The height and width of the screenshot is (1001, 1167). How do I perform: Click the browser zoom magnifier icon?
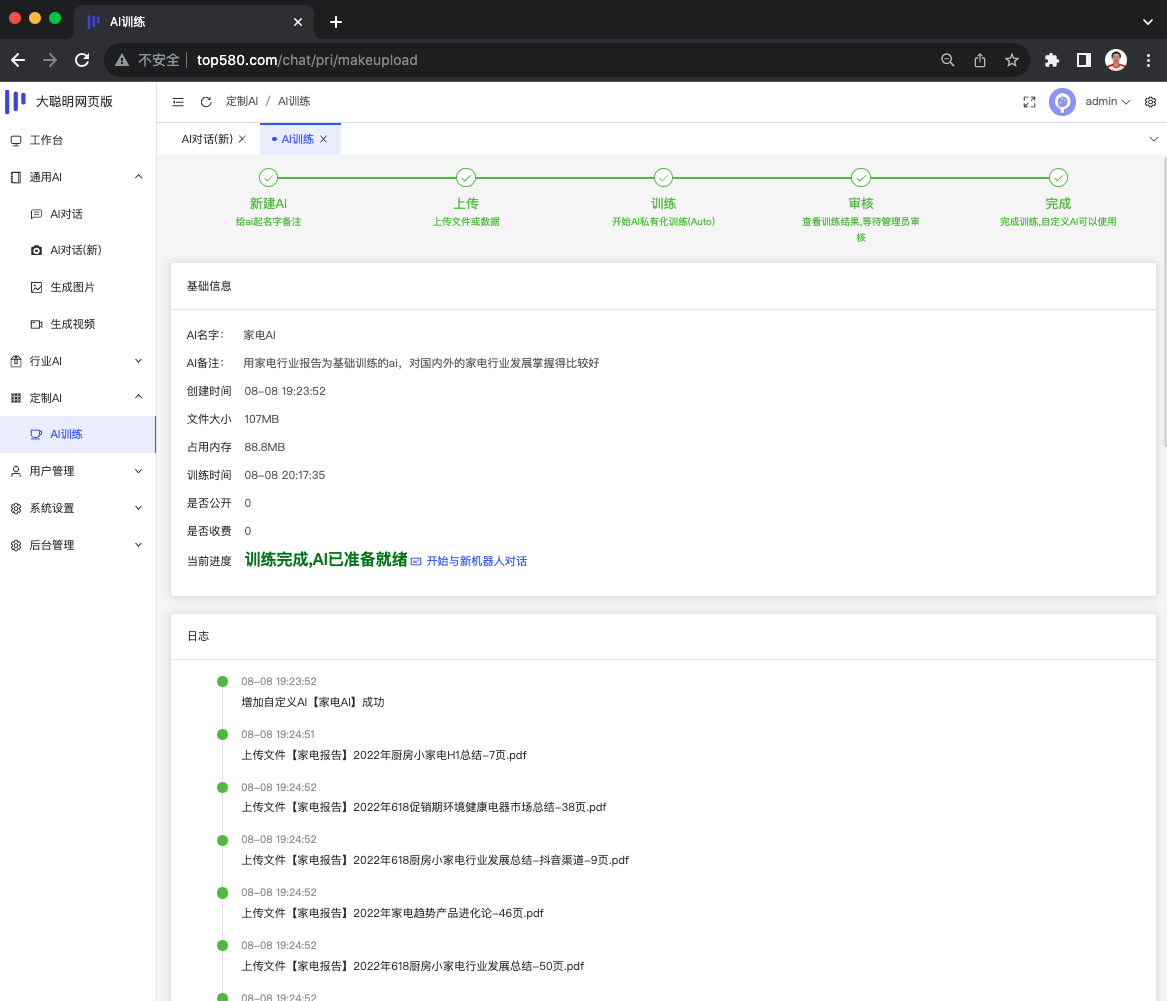[x=948, y=60]
